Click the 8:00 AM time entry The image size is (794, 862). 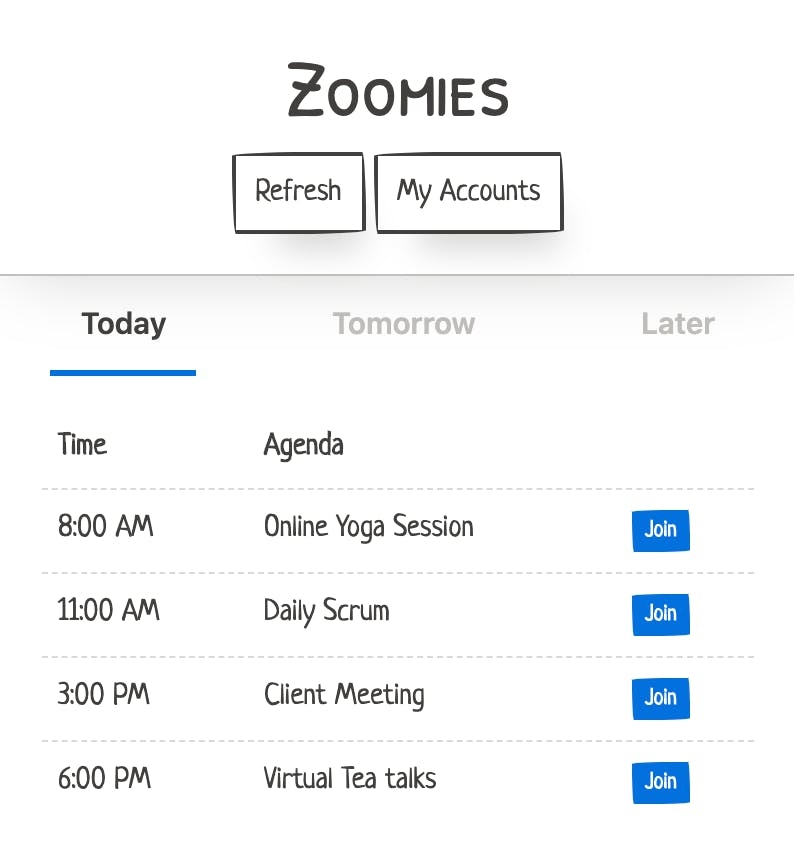(x=106, y=526)
